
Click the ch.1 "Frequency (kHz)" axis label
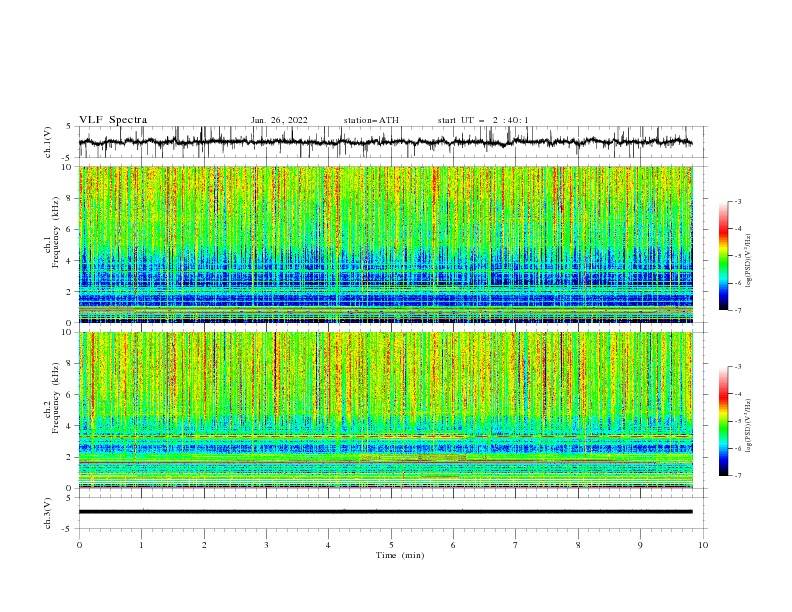(x=56, y=233)
